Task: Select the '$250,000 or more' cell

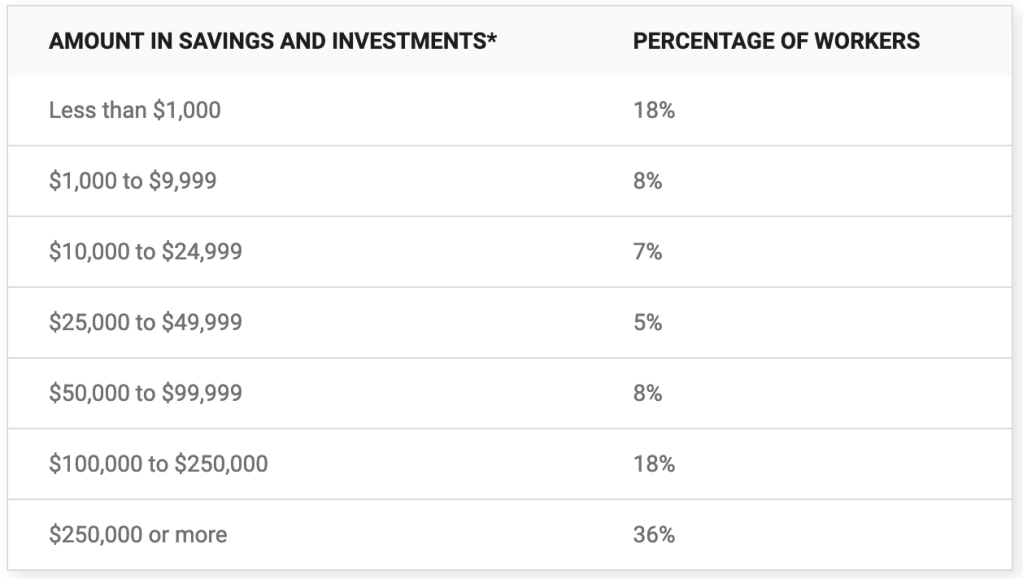Action: pos(138,535)
